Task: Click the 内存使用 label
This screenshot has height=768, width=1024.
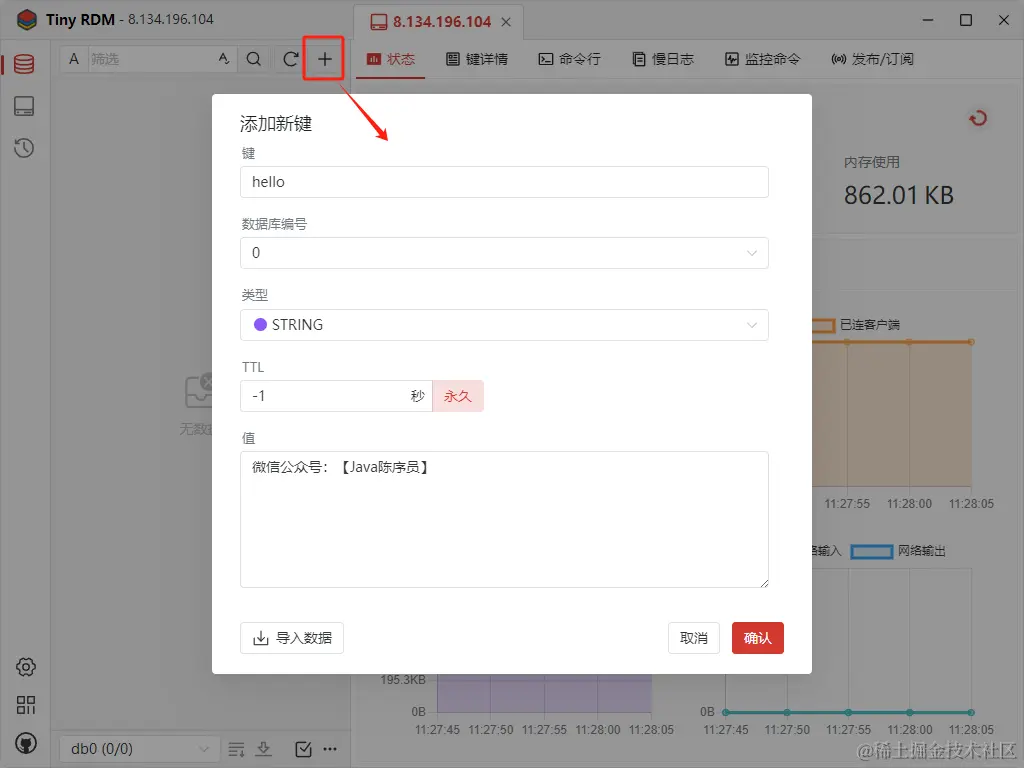Action: pos(871,162)
